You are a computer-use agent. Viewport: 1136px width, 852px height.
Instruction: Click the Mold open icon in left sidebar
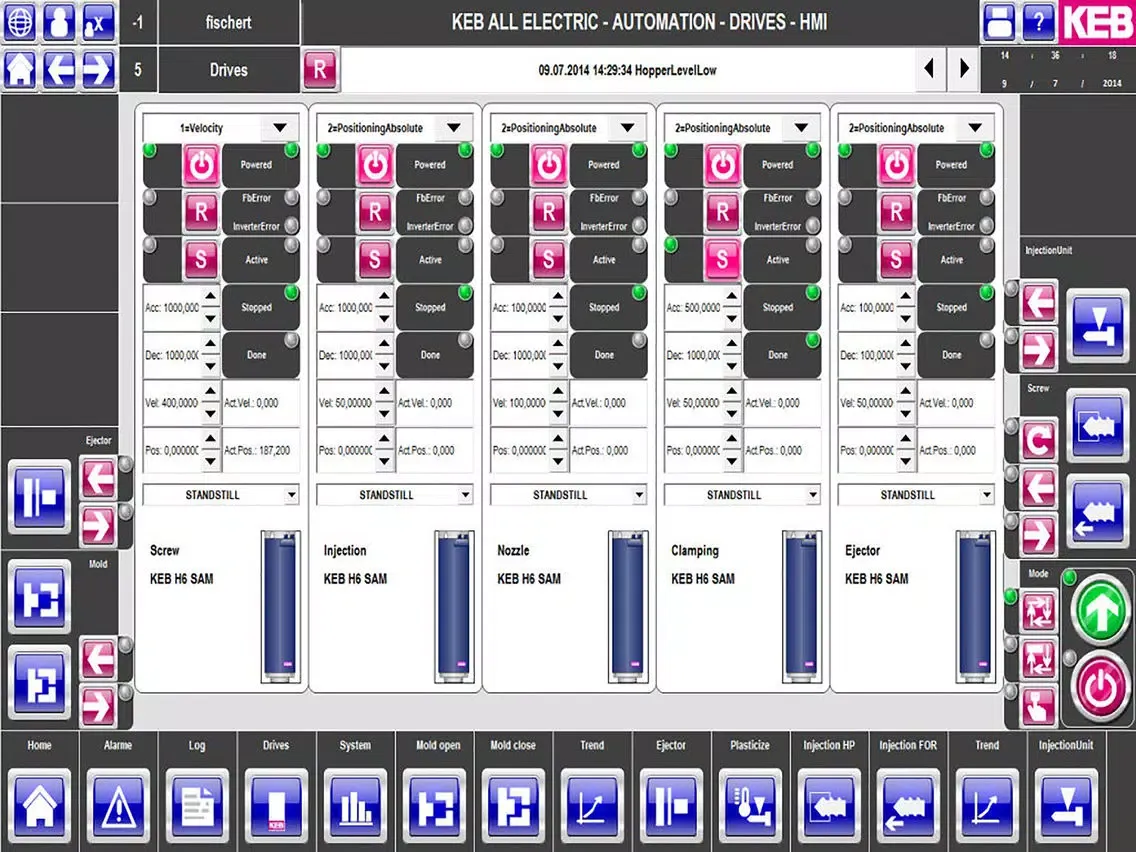pyautogui.click(x=40, y=596)
